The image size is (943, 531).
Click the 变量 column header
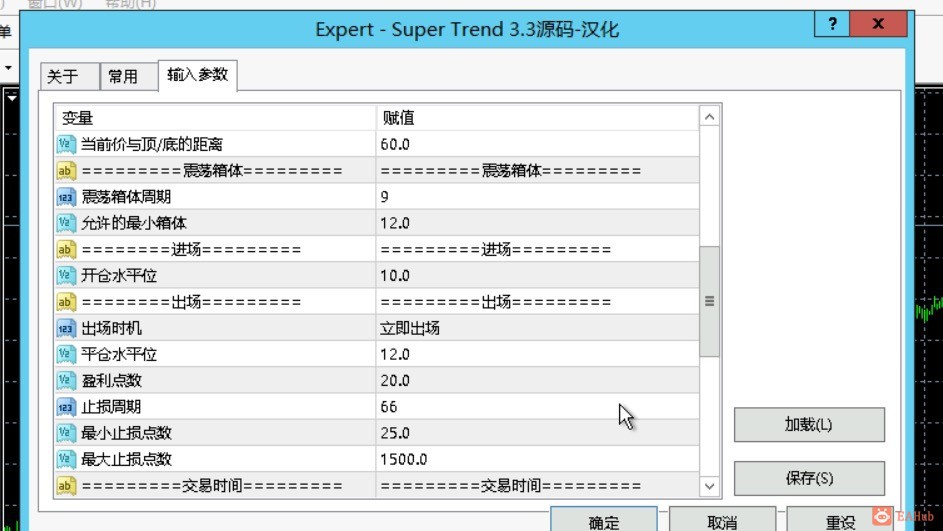pos(215,118)
